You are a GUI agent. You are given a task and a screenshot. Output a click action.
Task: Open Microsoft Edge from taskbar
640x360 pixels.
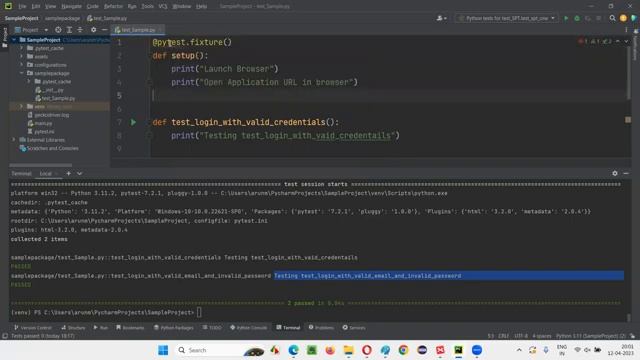[x=293, y=350]
